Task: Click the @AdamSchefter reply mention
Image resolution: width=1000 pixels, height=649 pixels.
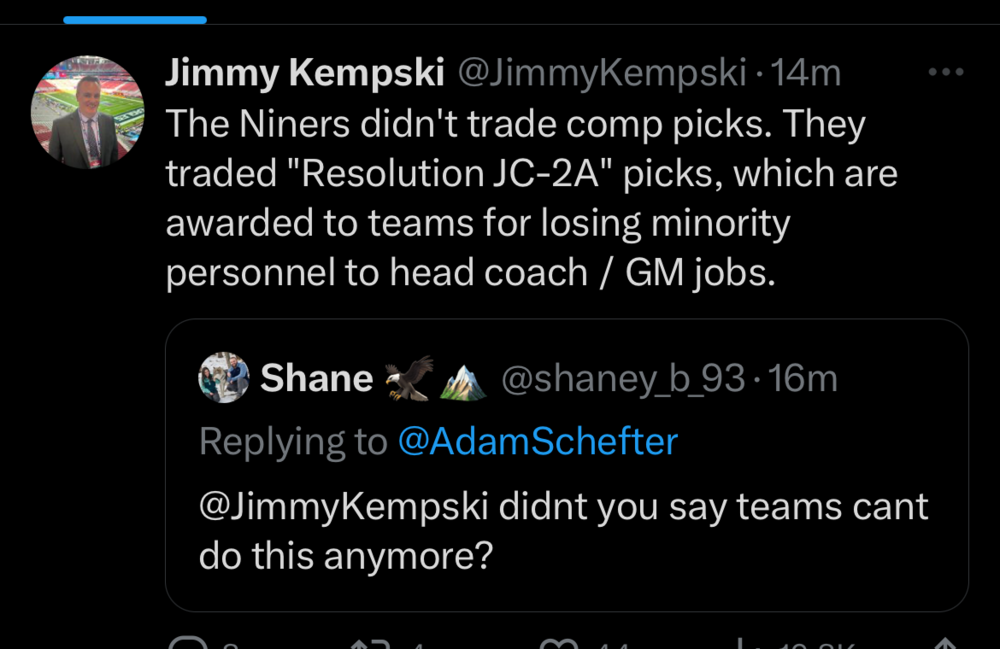Action: point(537,441)
